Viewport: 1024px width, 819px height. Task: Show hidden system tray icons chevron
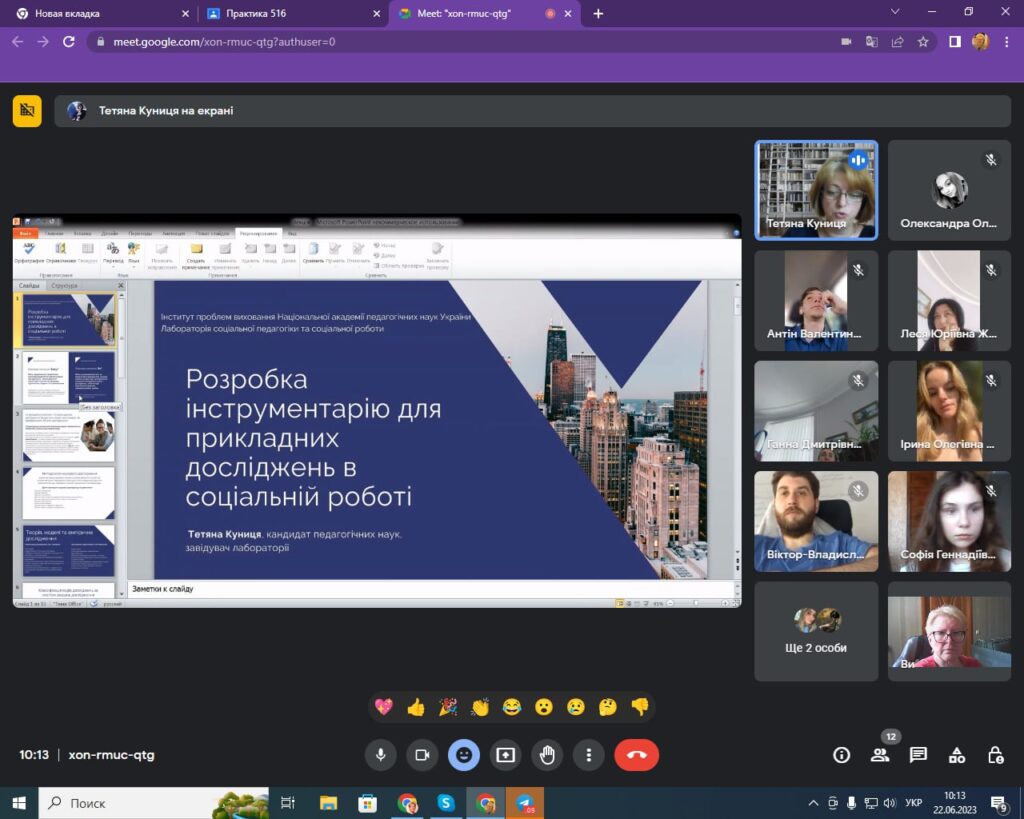coord(812,803)
